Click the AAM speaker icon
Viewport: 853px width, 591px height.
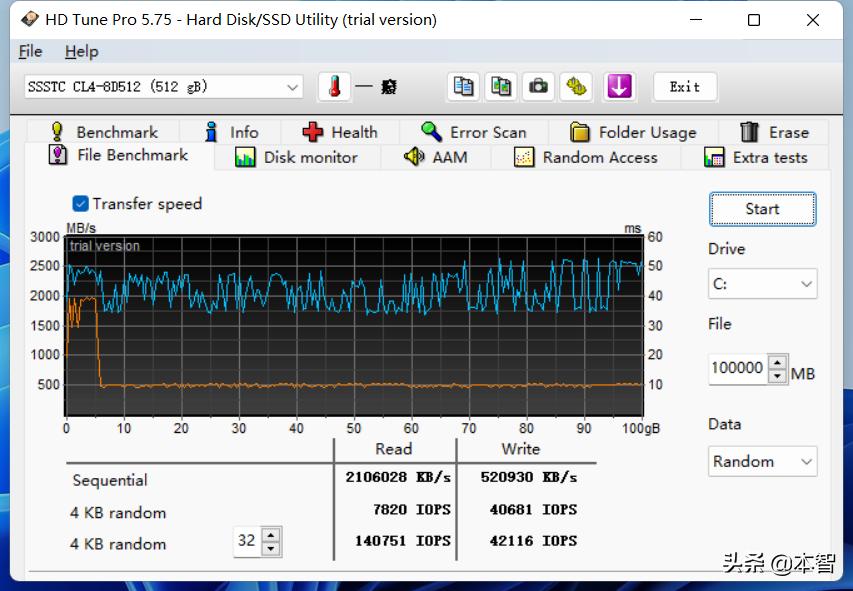pos(414,157)
